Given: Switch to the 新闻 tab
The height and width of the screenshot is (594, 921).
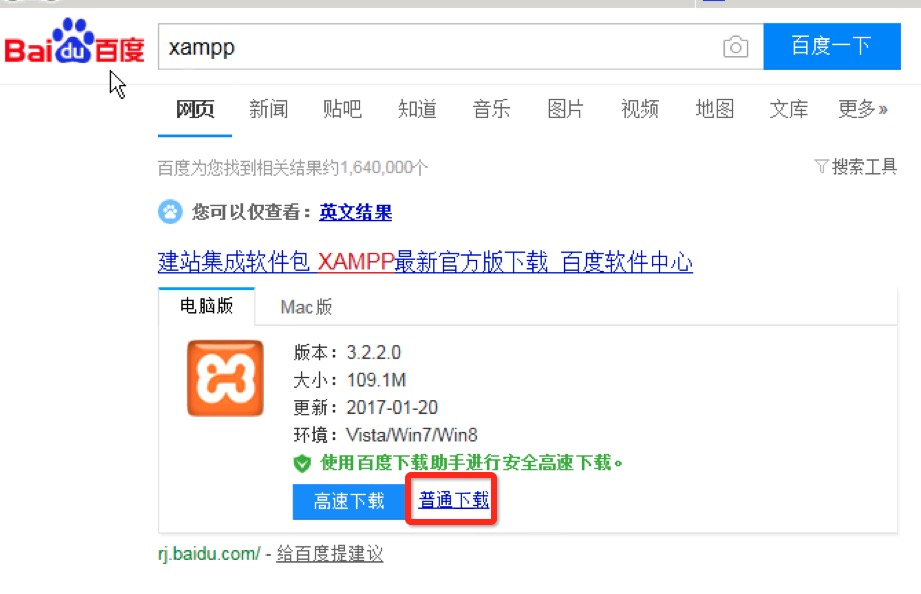Looking at the screenshot, I should (268, 109).
